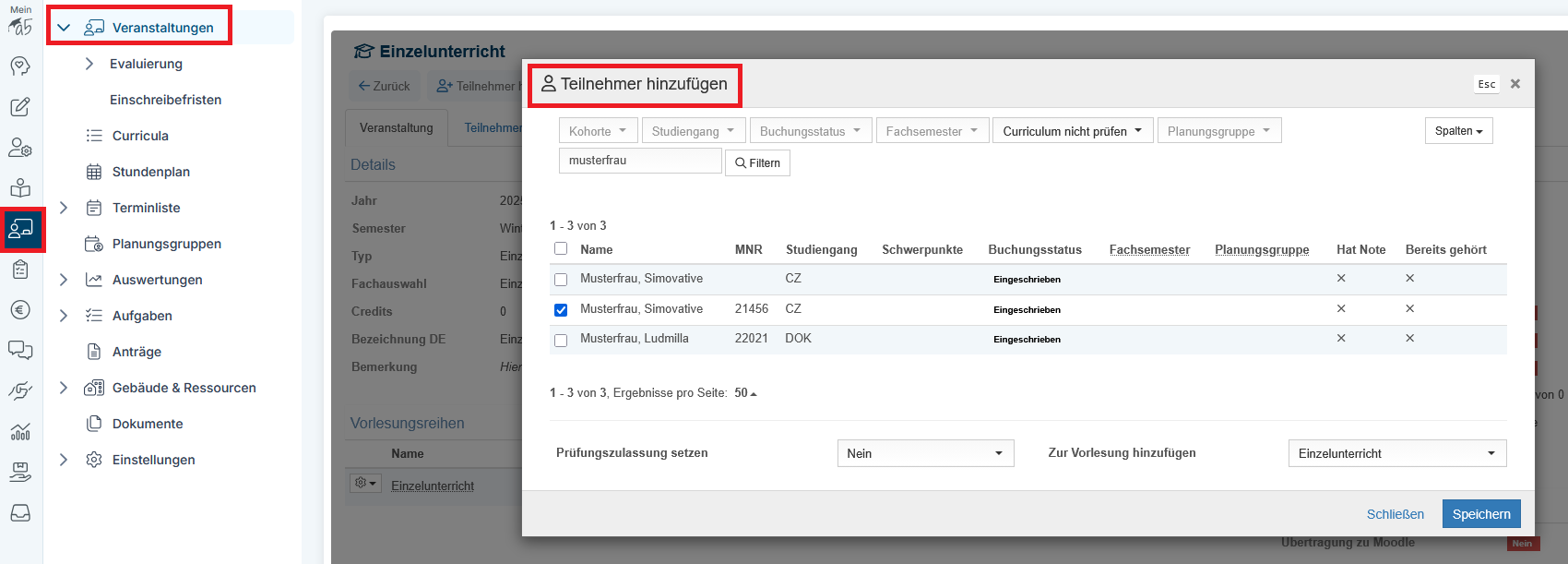Open the Einzelunterricht lecture series link

pos(433,486)
